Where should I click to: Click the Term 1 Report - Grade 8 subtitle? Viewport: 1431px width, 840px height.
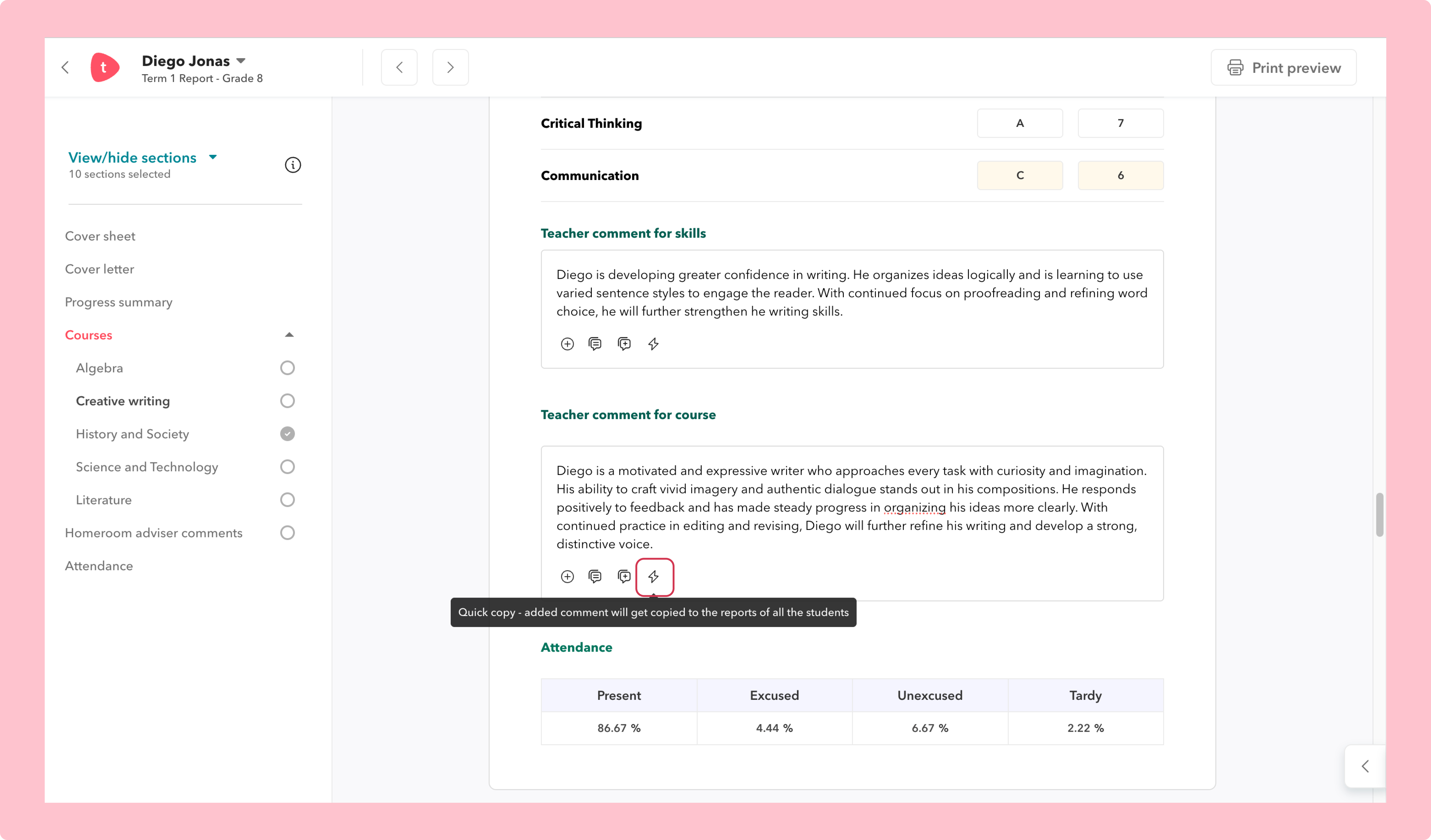[x=202, y=78]
